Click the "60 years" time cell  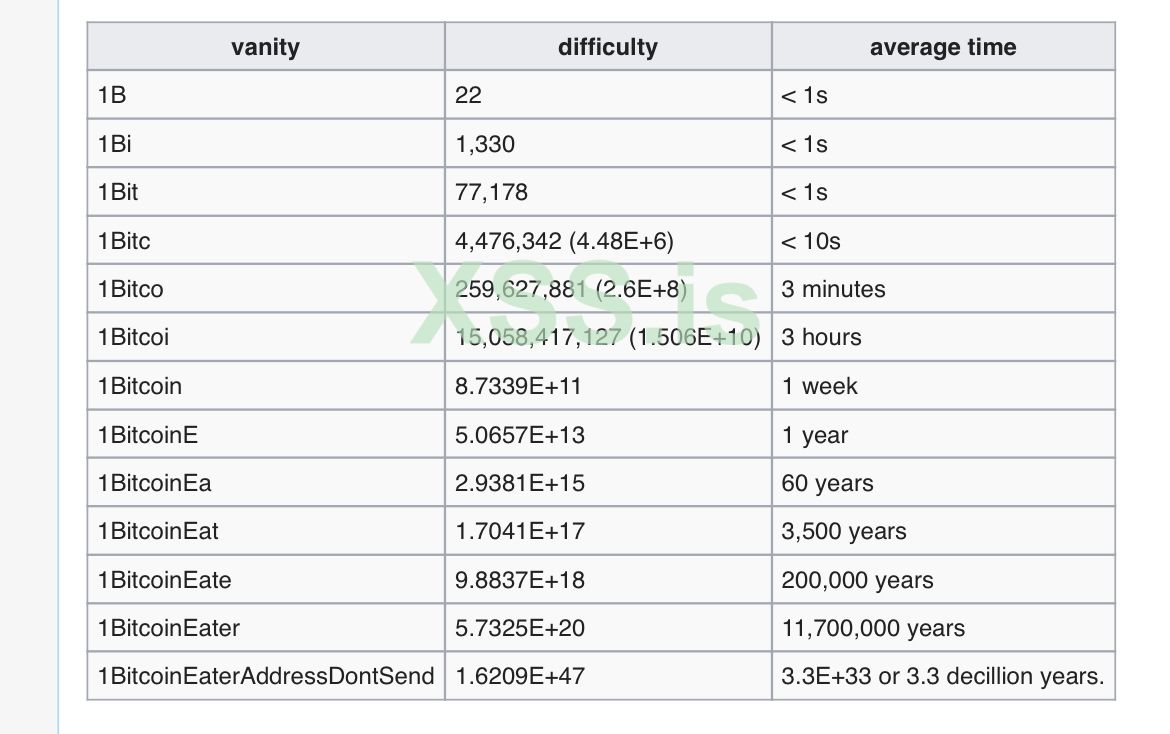[x=827, y=483]
